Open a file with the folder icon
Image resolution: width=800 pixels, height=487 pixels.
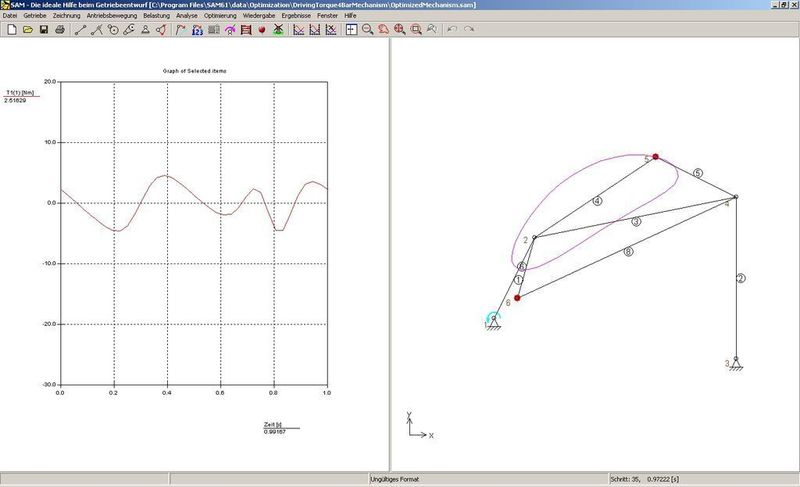point(28,30)
